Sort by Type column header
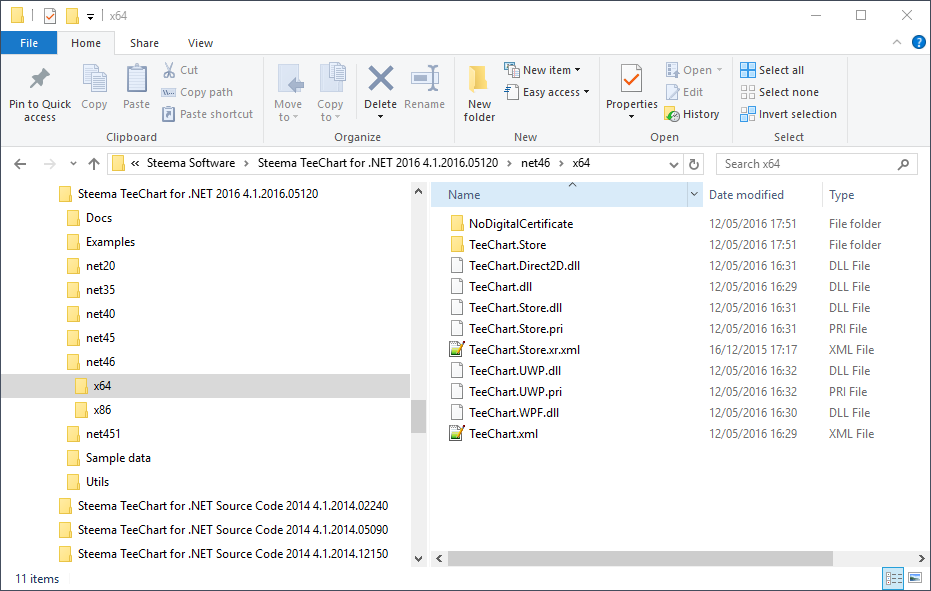Screen dimensions: 931x591 pyautogui.click(x=841, y=195)
